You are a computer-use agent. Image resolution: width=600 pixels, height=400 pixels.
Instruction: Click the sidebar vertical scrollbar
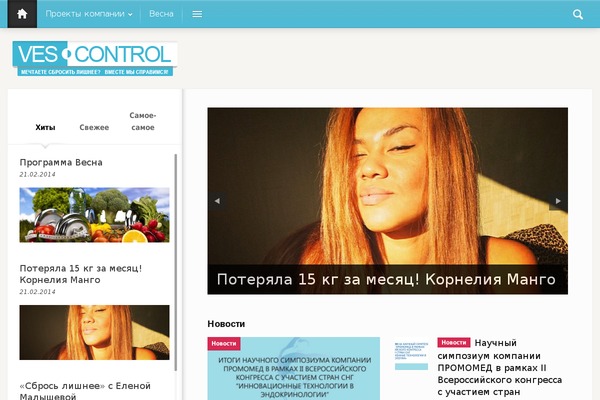click(176, 262)
